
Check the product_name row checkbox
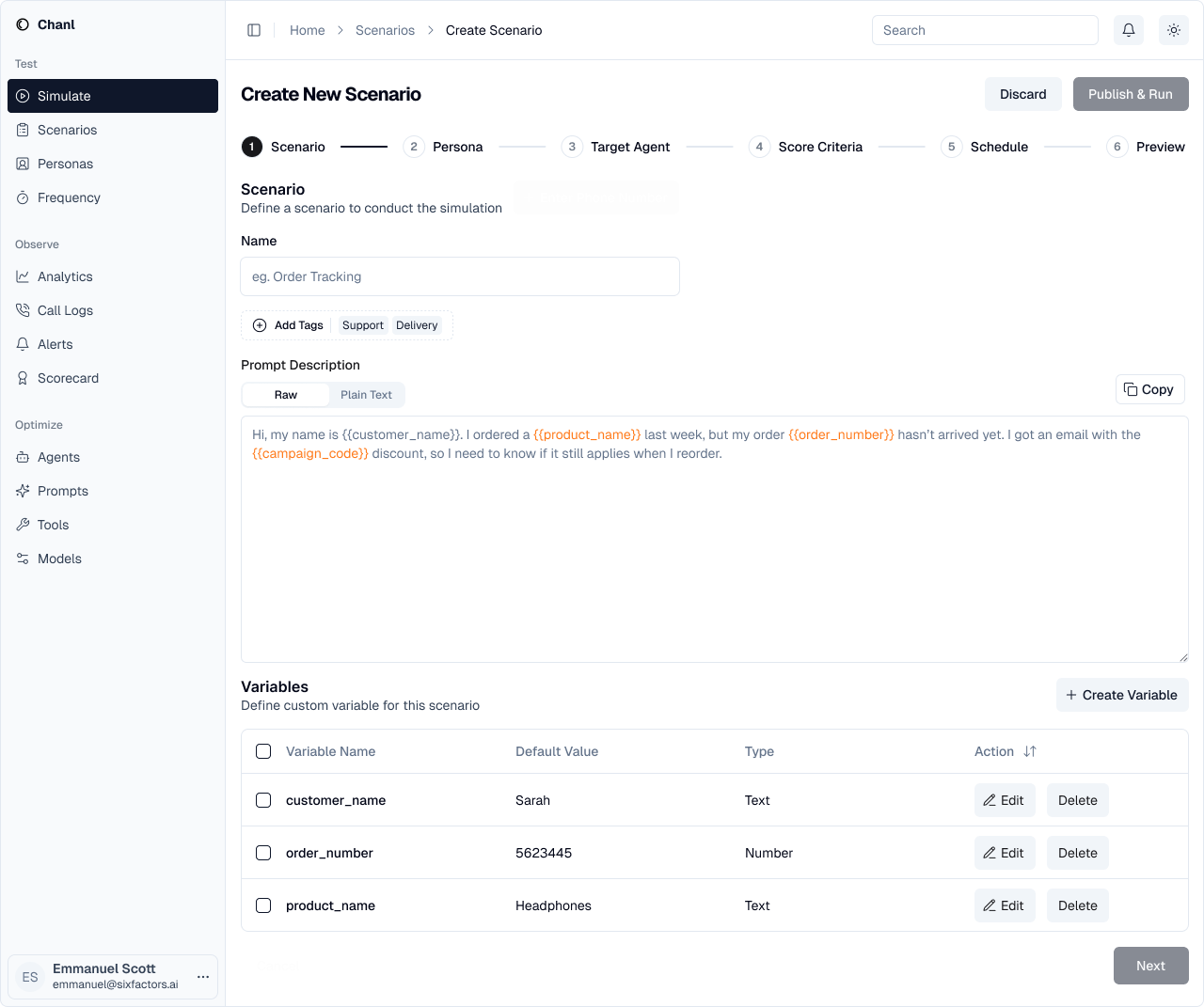tap(263, 905)
